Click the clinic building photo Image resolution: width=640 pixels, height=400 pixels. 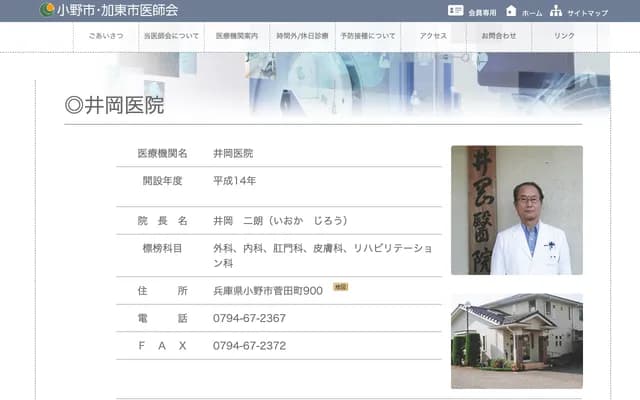coord(517,341)
